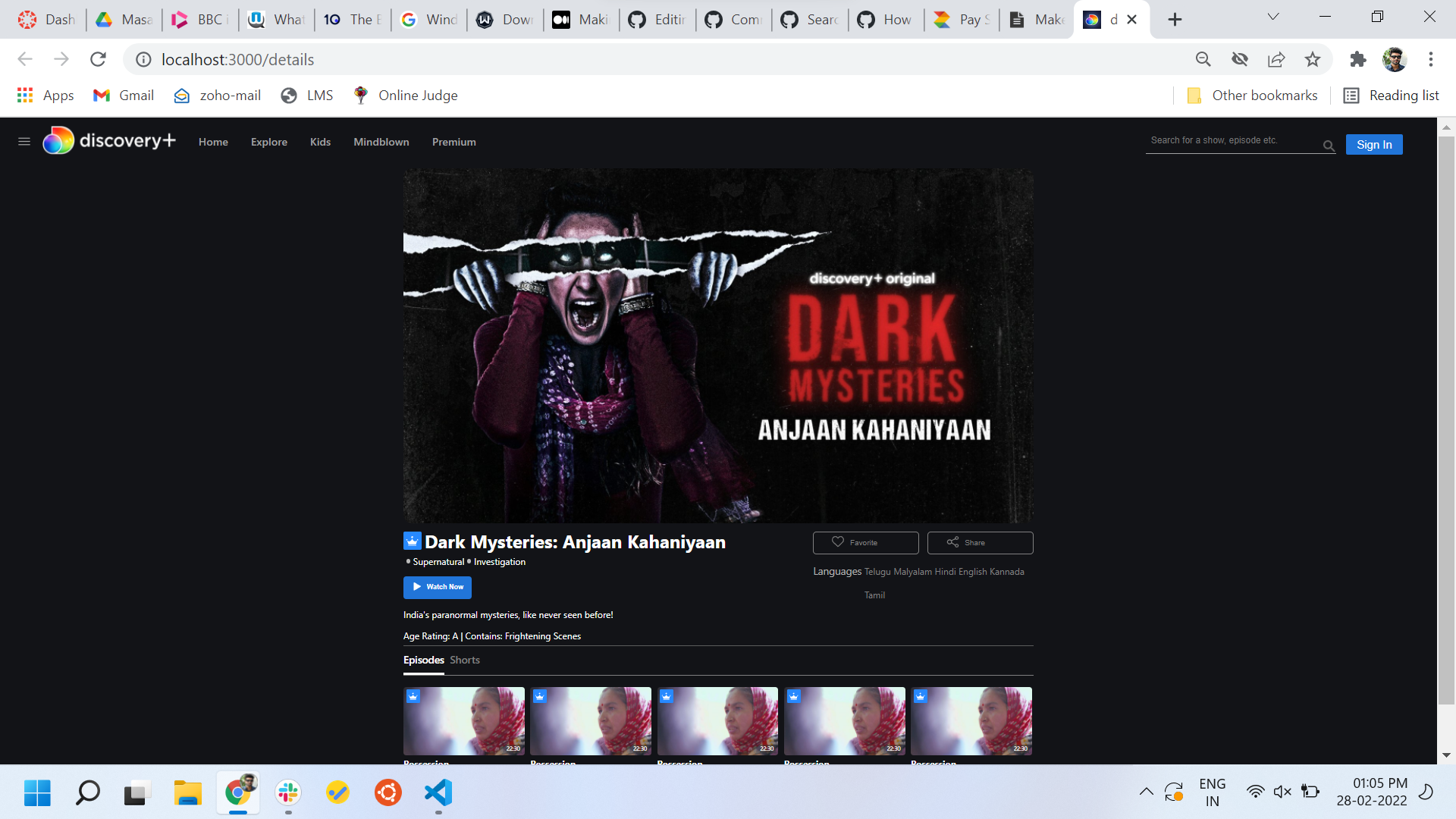This screenshot has height=819, width=1456.
Task: Bookmark this page with the star icon
Action: point(1313,59)
